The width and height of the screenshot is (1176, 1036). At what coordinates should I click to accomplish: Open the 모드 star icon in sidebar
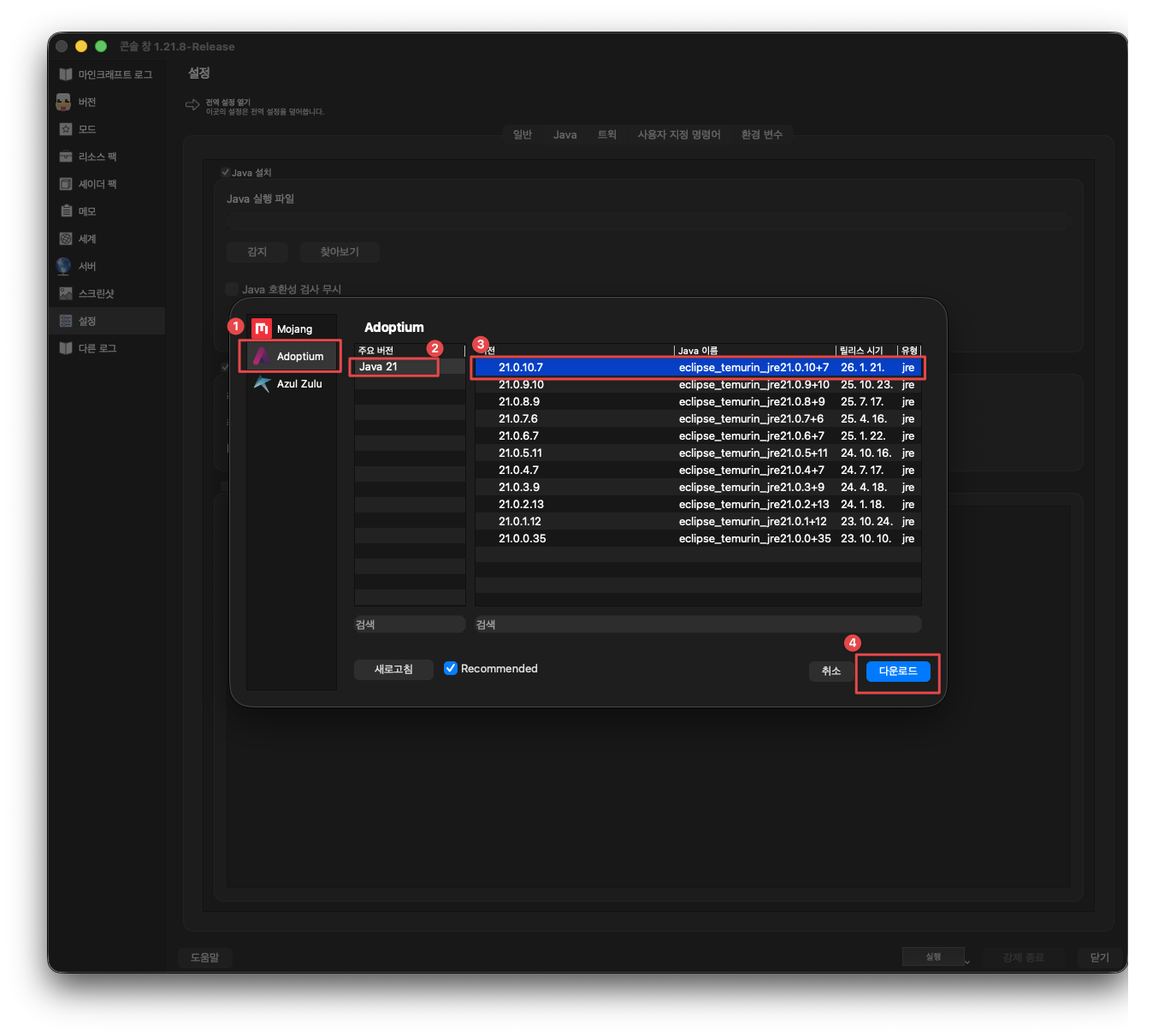[65, 129]
